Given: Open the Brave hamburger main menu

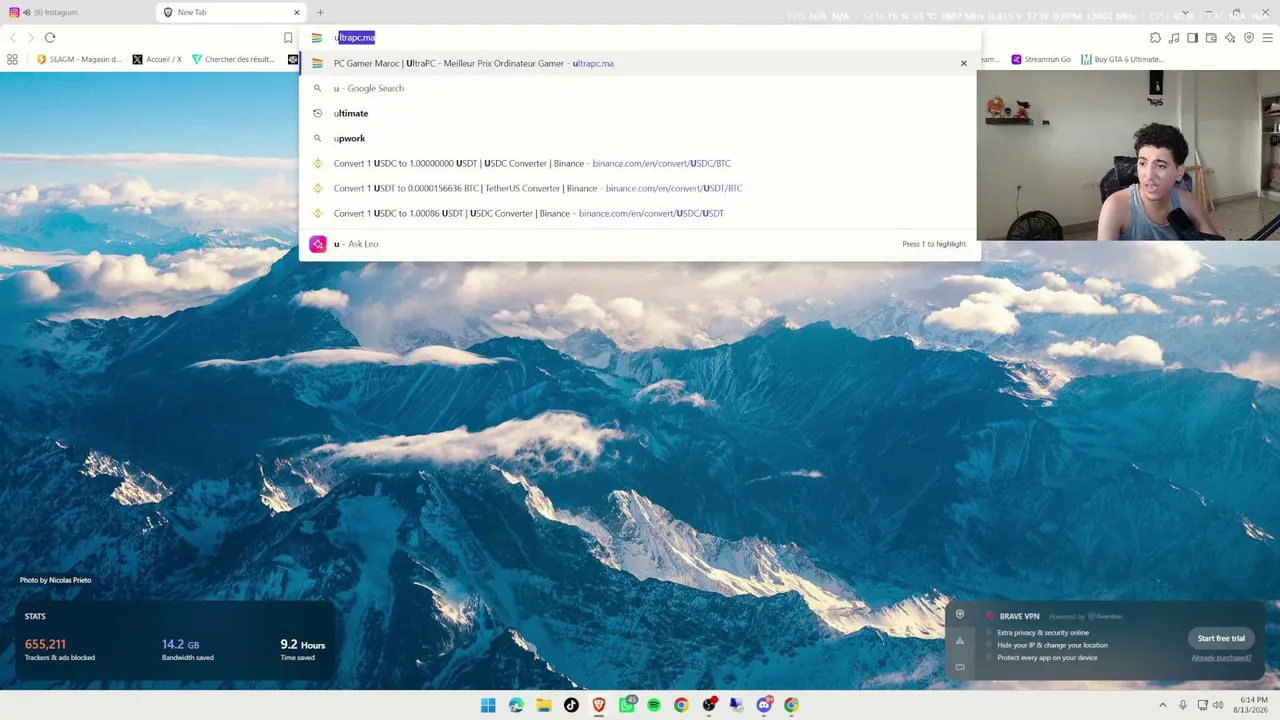Looking at the screenshot, I should [x=1268, y=38].
